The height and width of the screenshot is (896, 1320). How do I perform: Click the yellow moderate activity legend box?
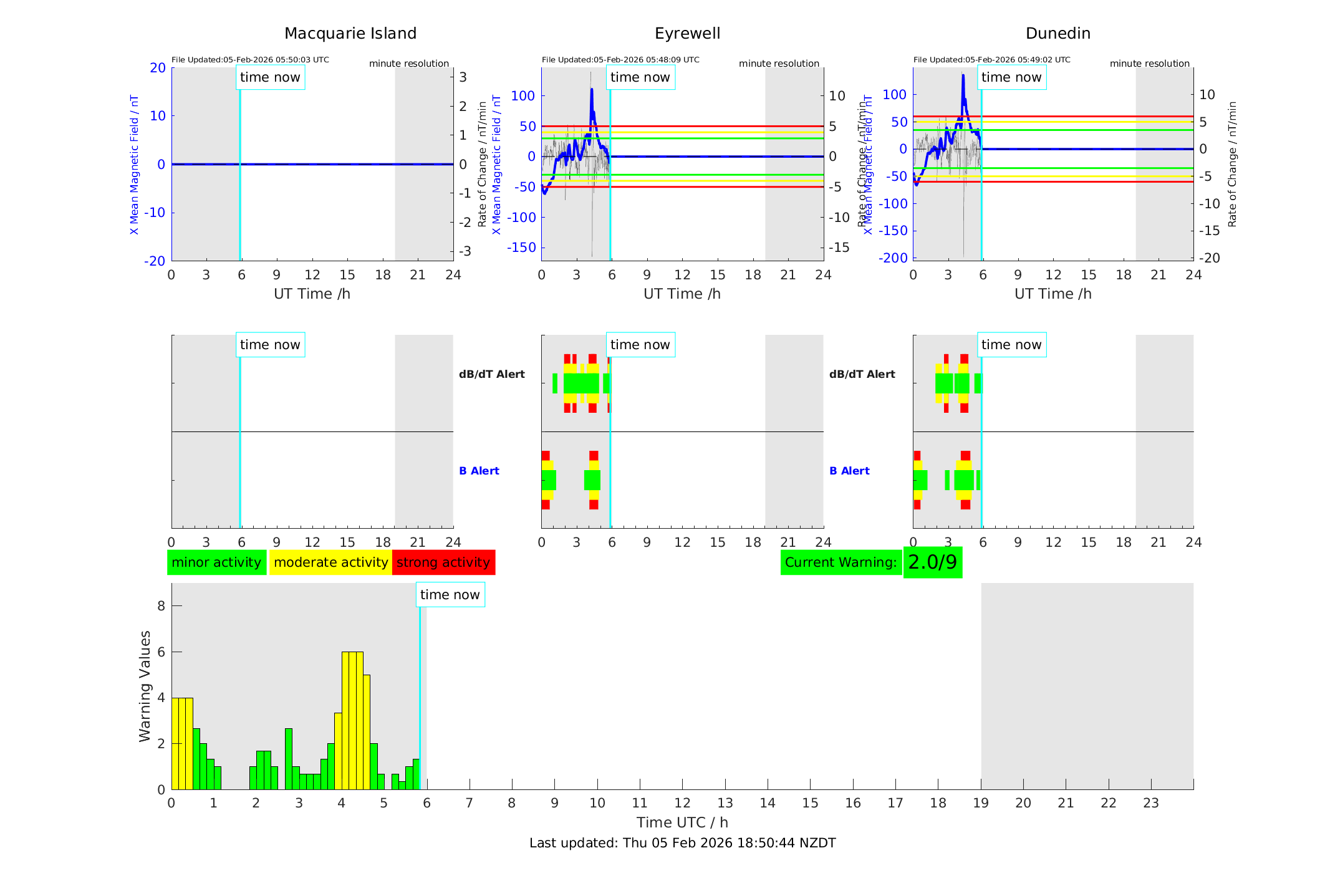click(330, 562)
